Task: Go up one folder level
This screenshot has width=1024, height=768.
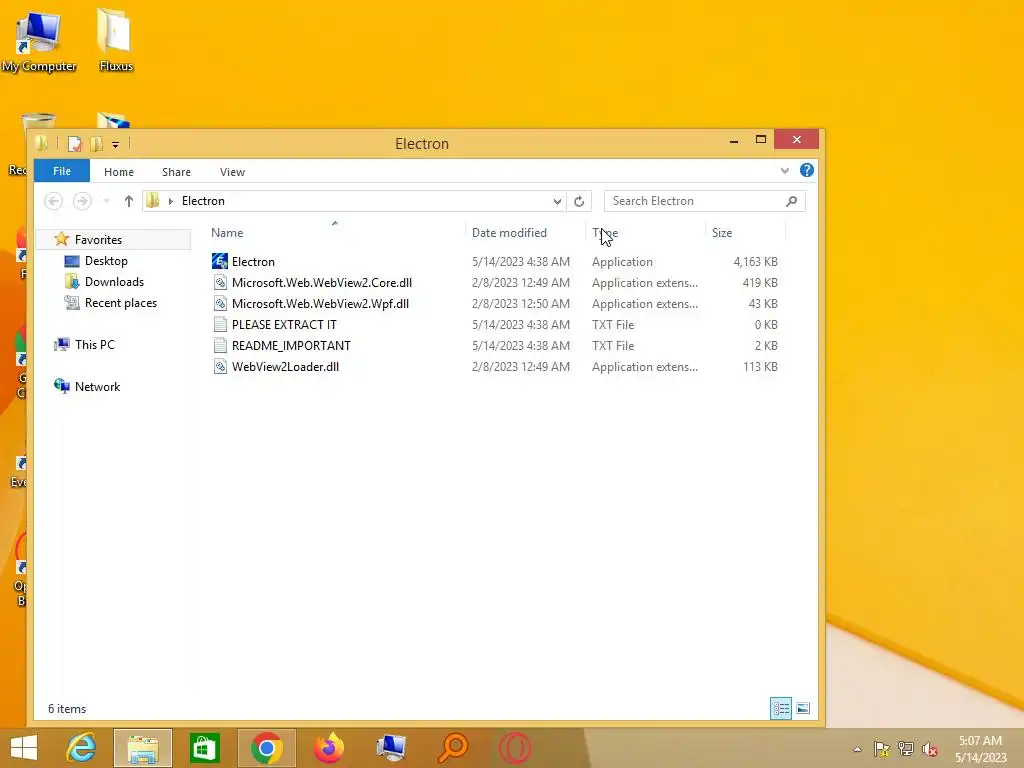Action: pyautogui.click(x=129, y=201)
